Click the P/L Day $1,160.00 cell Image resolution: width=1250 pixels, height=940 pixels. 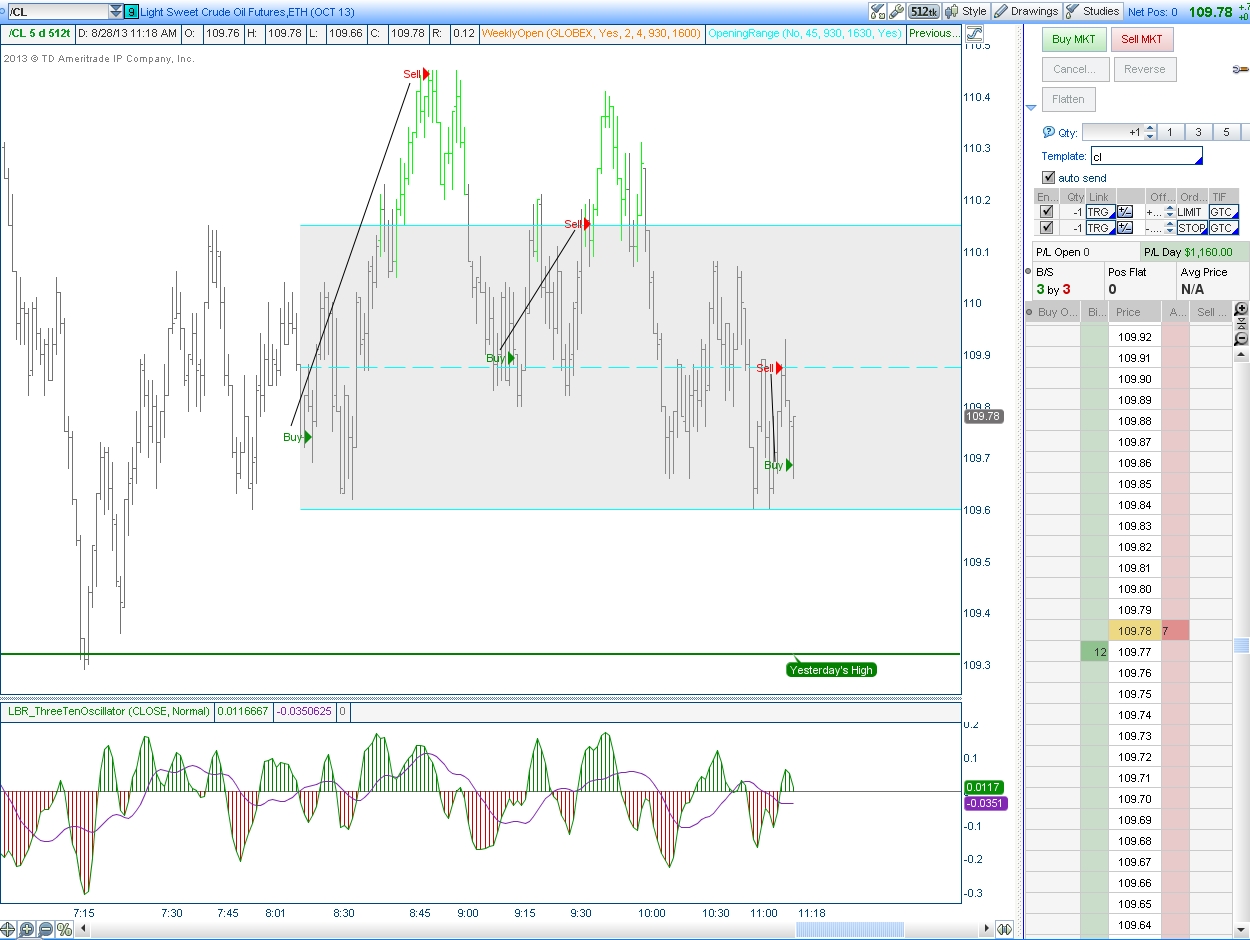pyautogui.click(x=1194, y=252)
